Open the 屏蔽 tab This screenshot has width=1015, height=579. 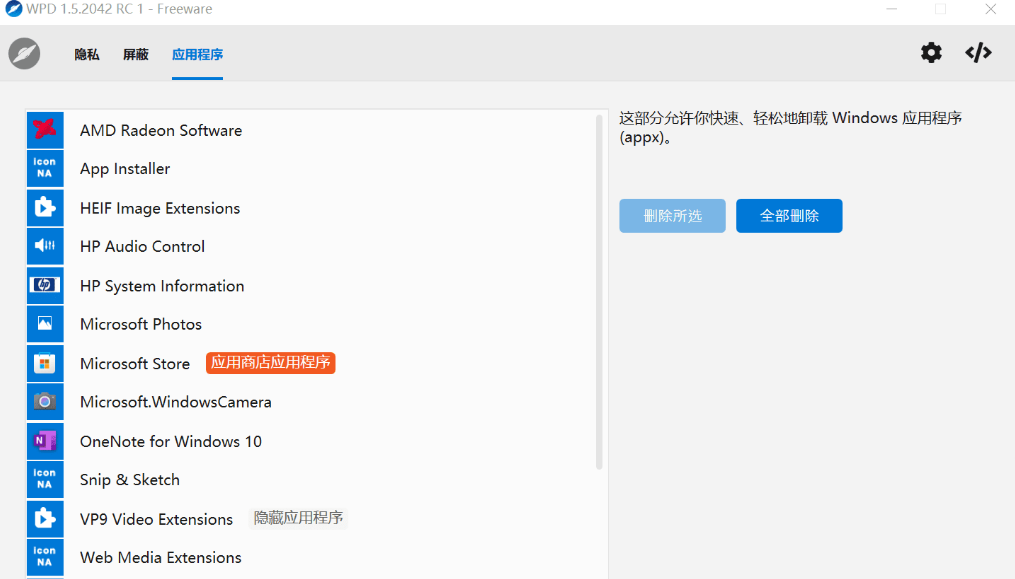point(135,54)
